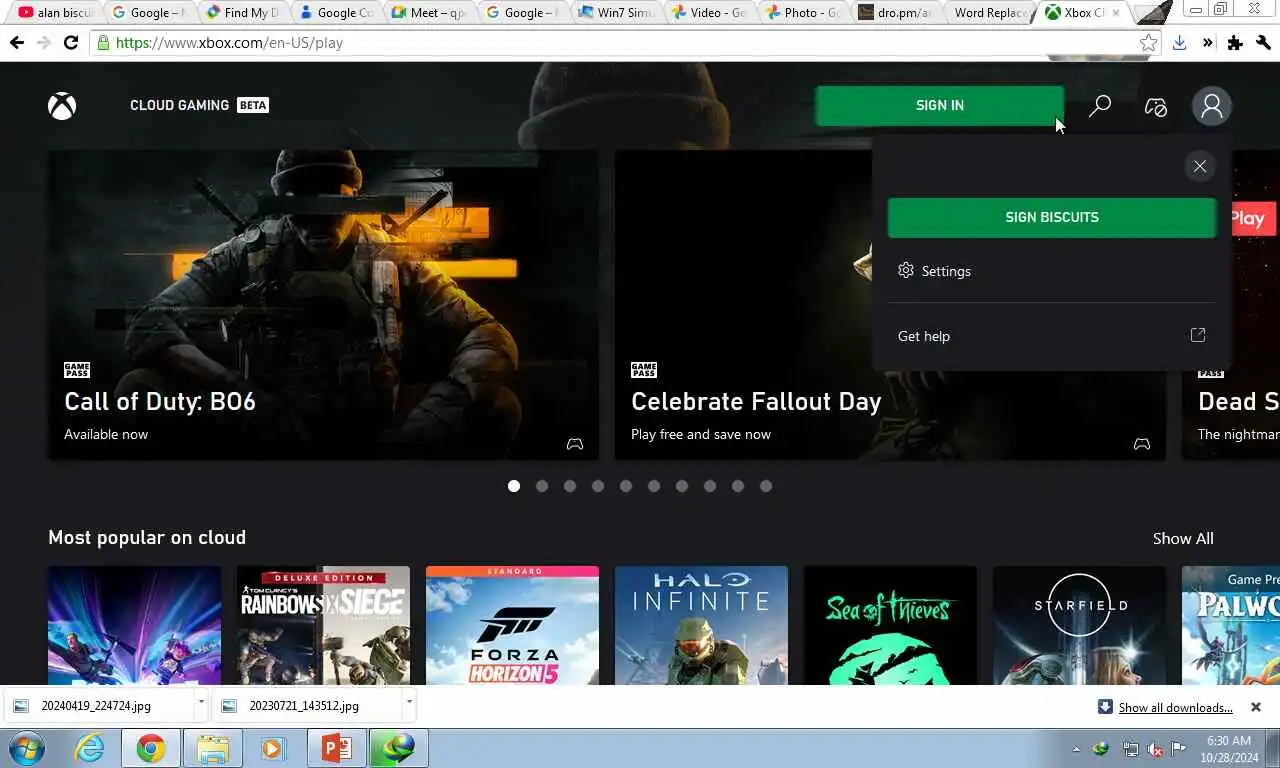
Task: Show hidden tray icons arrow
Action: (1077, 749)
